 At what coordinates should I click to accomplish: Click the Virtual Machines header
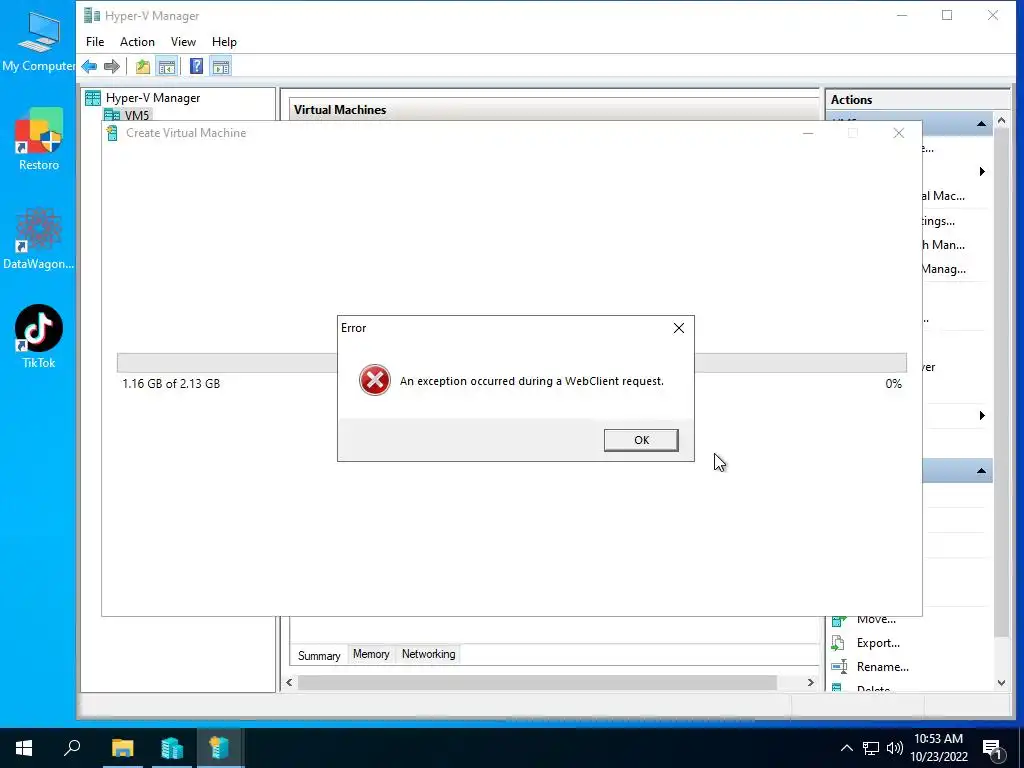(340, 110)
